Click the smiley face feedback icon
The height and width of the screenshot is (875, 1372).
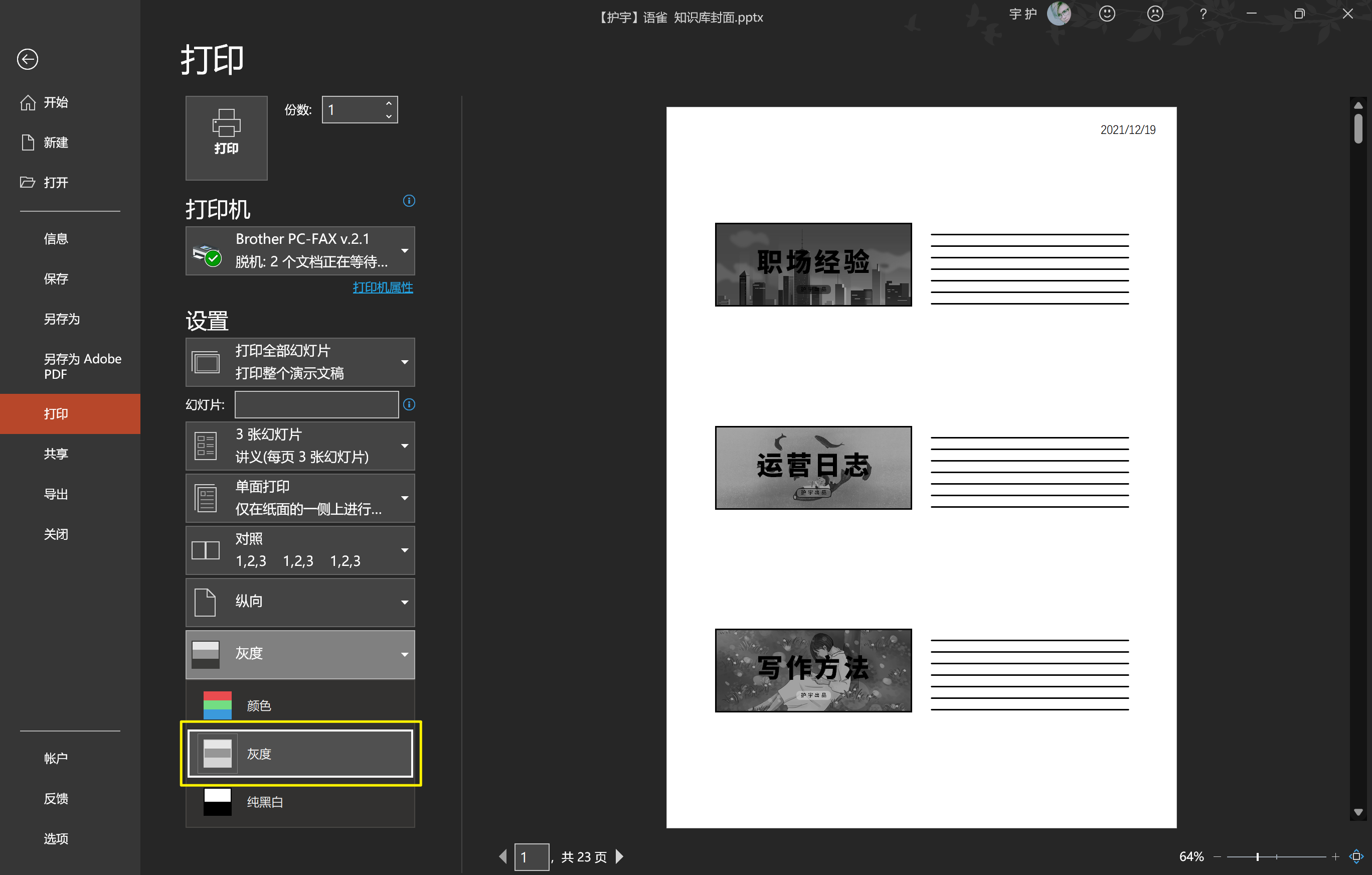click(1107, 14)
